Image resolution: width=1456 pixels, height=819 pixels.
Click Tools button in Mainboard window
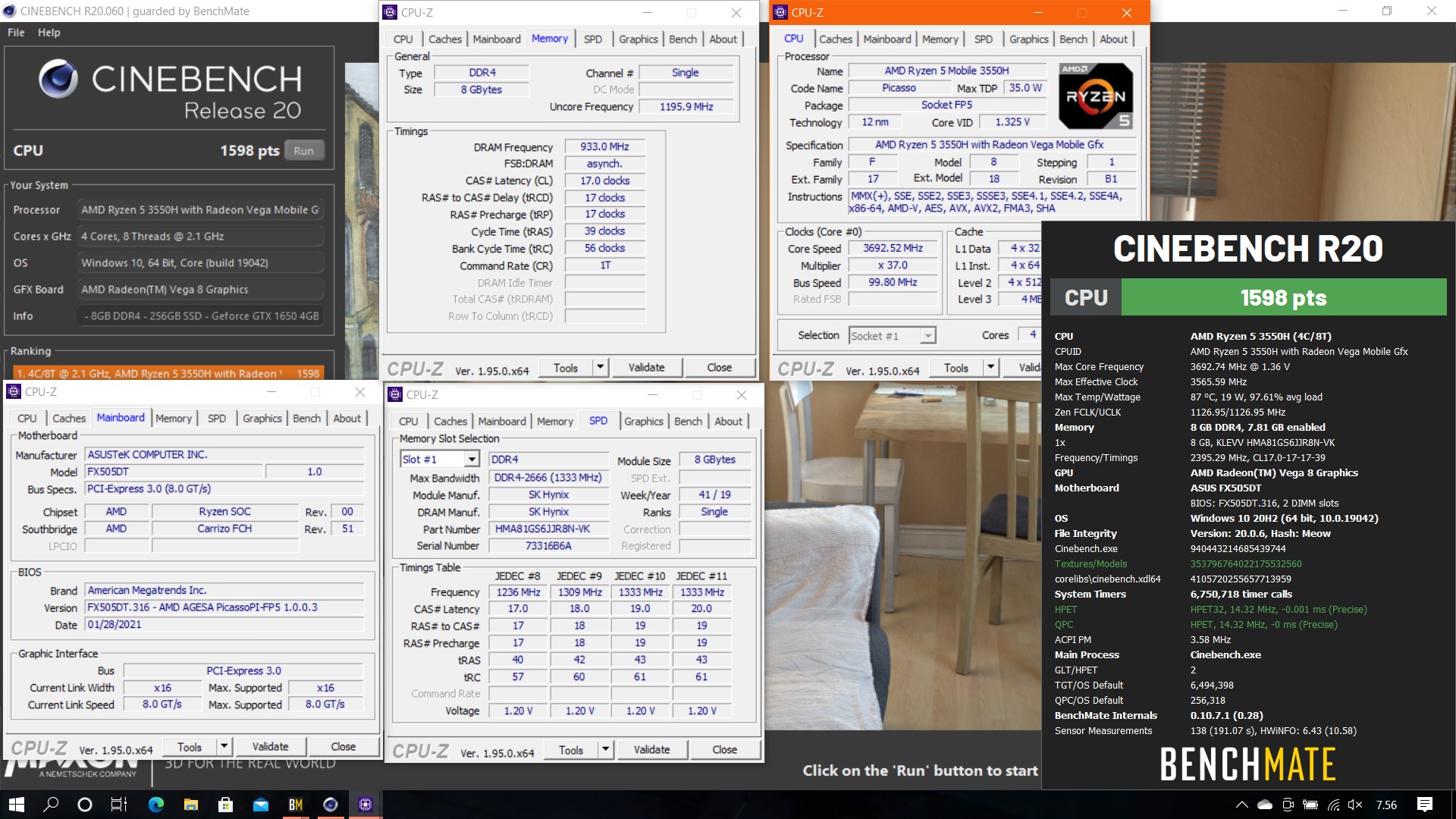coord(190,747)
